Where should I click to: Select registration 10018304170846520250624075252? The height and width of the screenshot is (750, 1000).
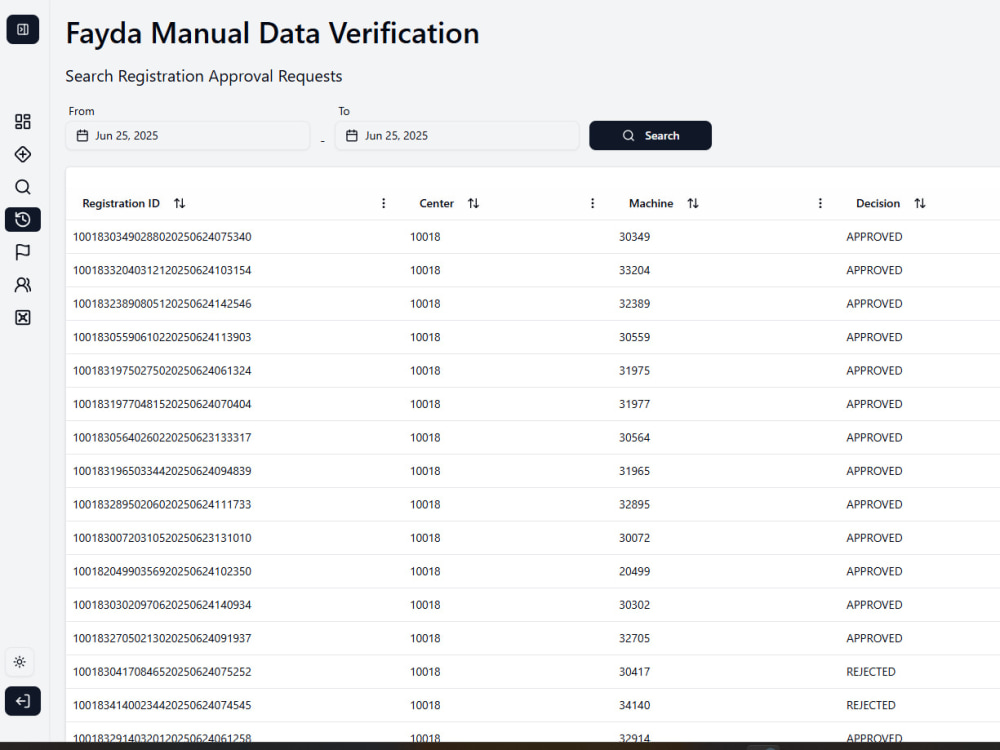(x=162, y=672)
